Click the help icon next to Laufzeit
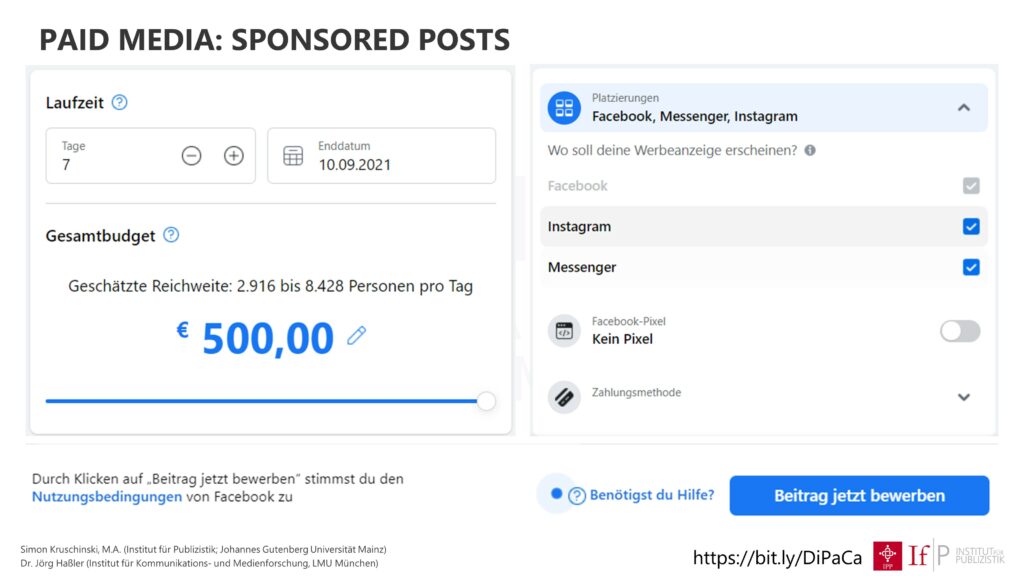 pos(120,103)
